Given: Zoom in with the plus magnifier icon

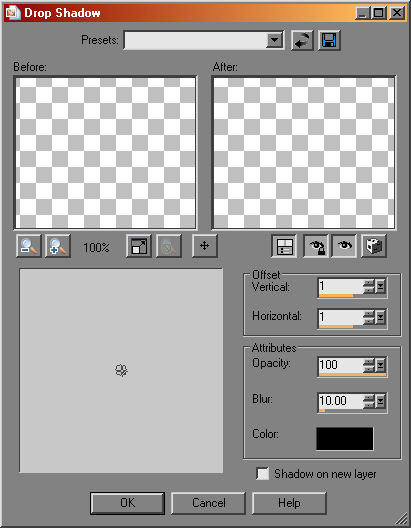Looking at the screenshot, I should 58,246.
